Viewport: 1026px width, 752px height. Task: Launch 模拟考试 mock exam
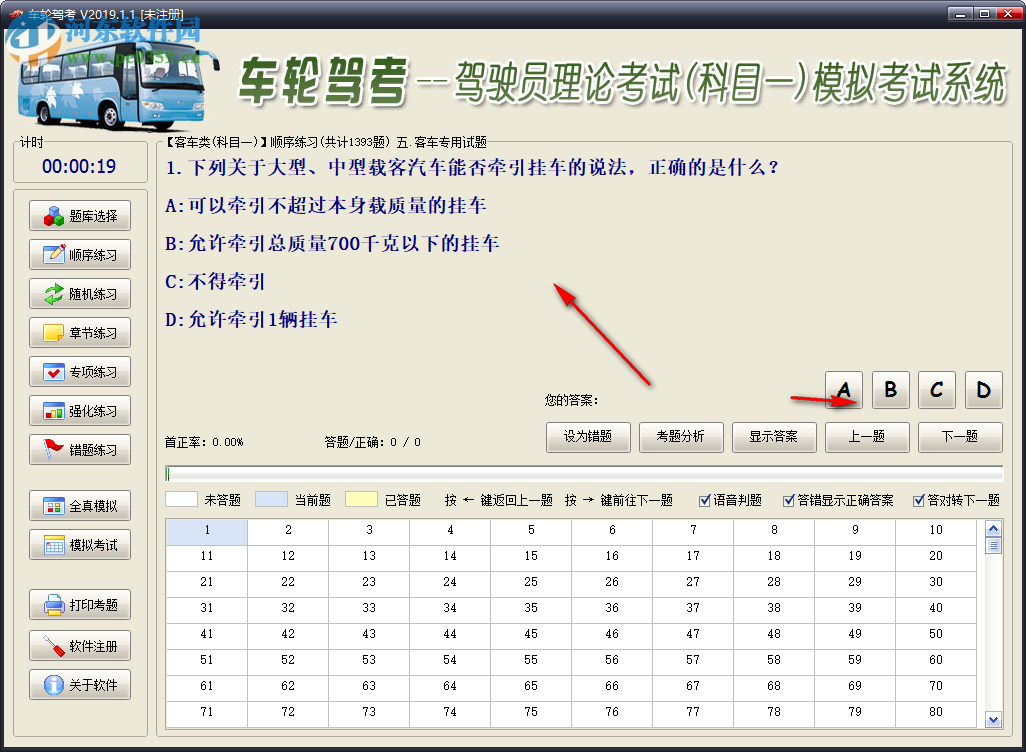click(80, 545)
